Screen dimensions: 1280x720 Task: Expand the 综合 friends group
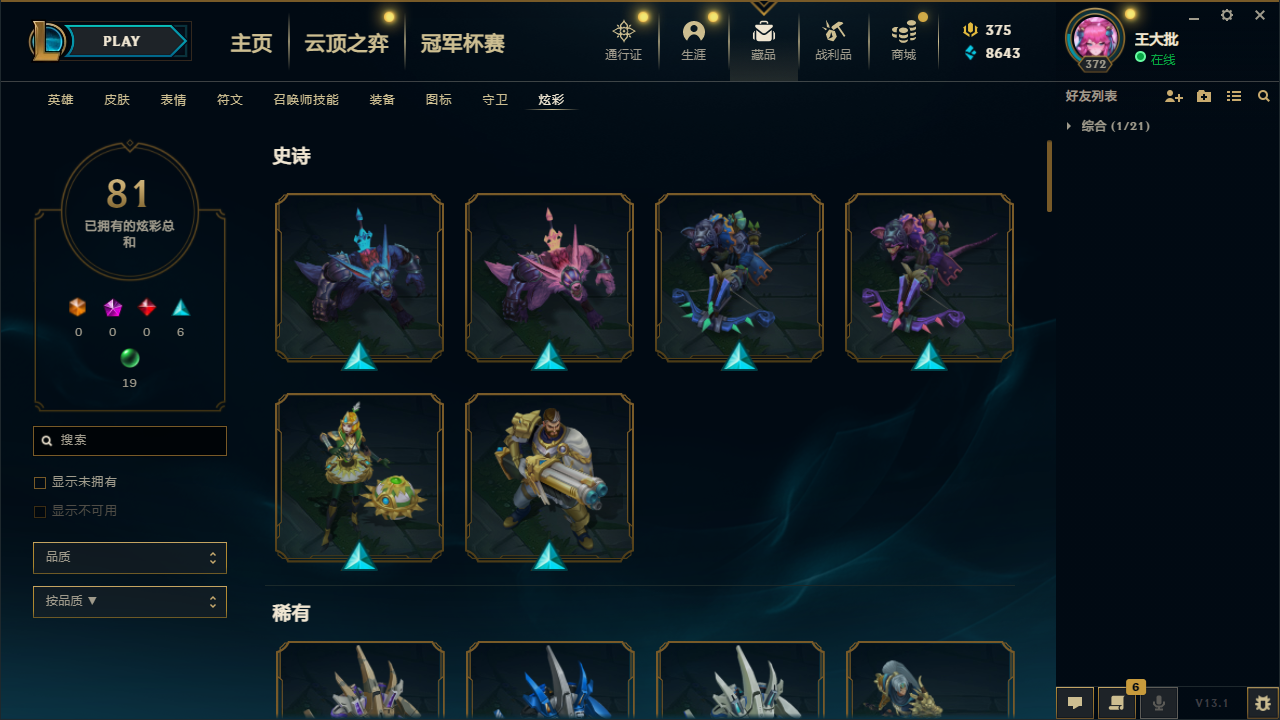[1069, 126]
